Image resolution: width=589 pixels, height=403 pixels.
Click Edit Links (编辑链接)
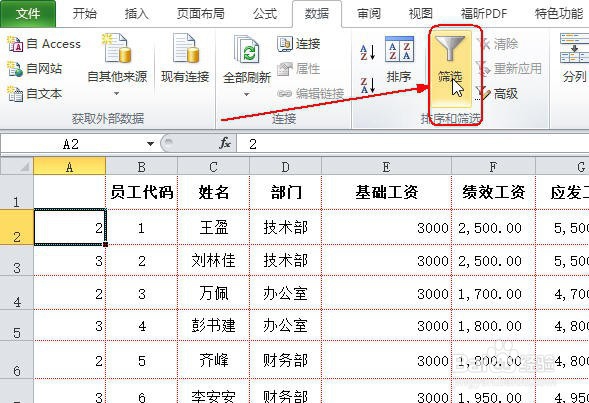(310, 94)
